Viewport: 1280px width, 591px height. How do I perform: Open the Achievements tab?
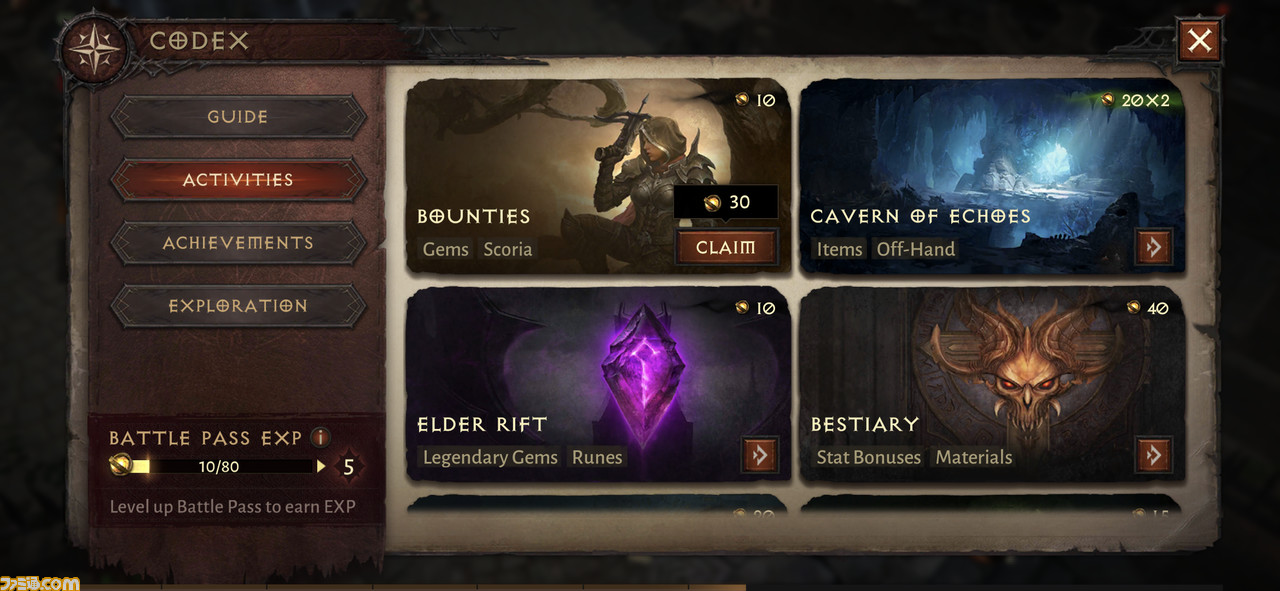[238, 243]
